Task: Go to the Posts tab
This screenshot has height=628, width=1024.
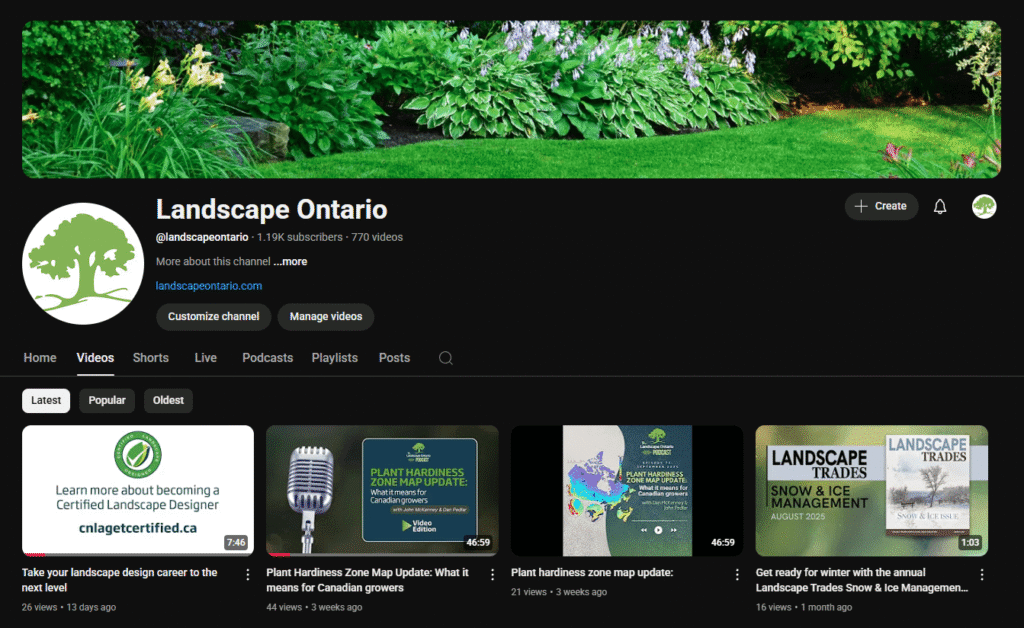Action: point(394,357)
